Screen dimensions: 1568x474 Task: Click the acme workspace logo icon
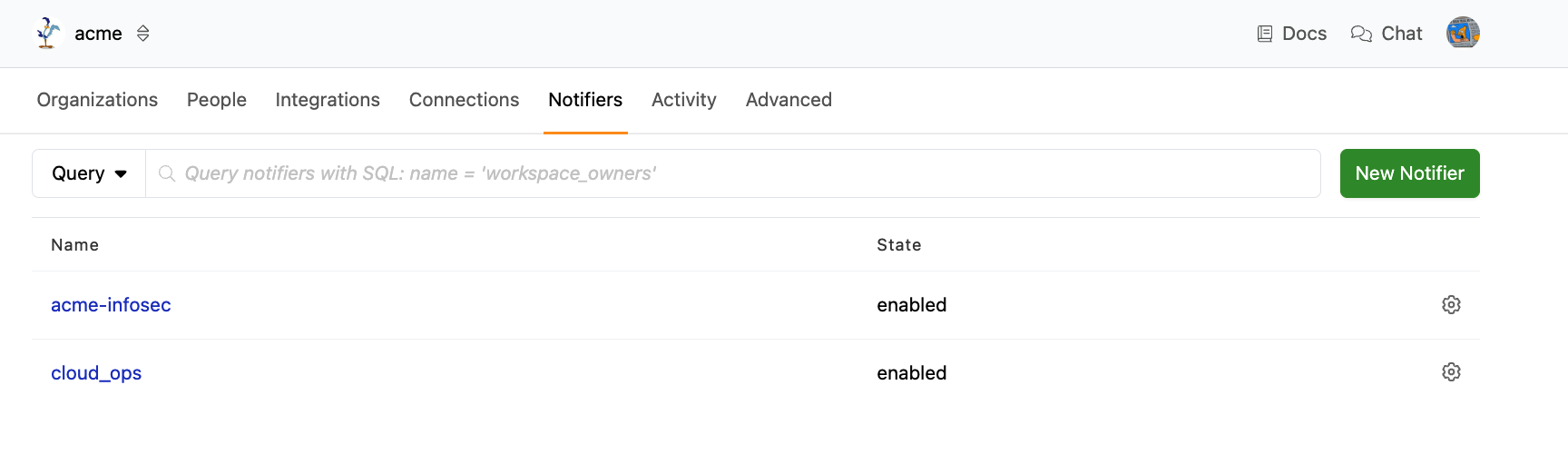(47, 34)
